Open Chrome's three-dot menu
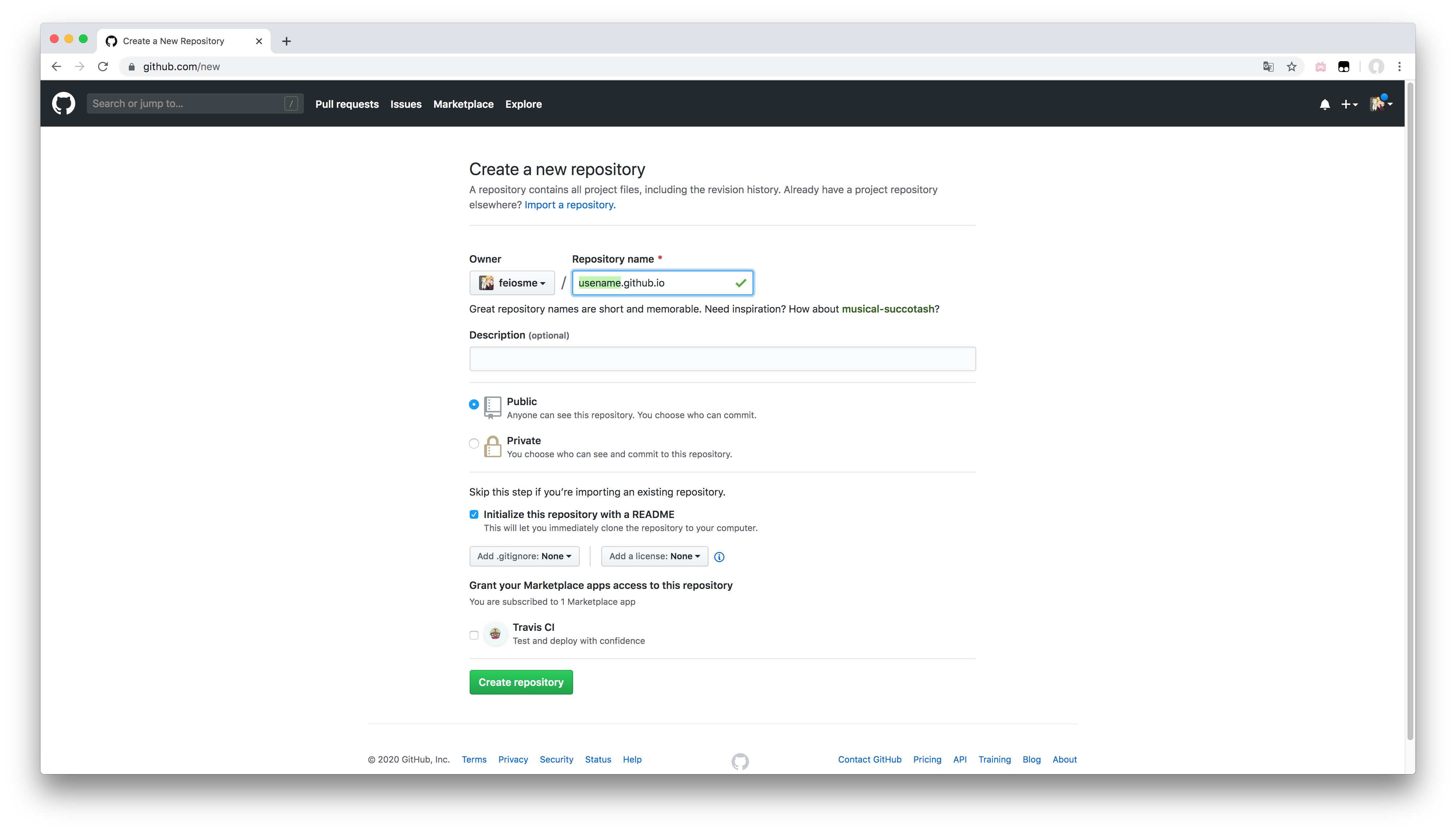 coord(1400,67)
